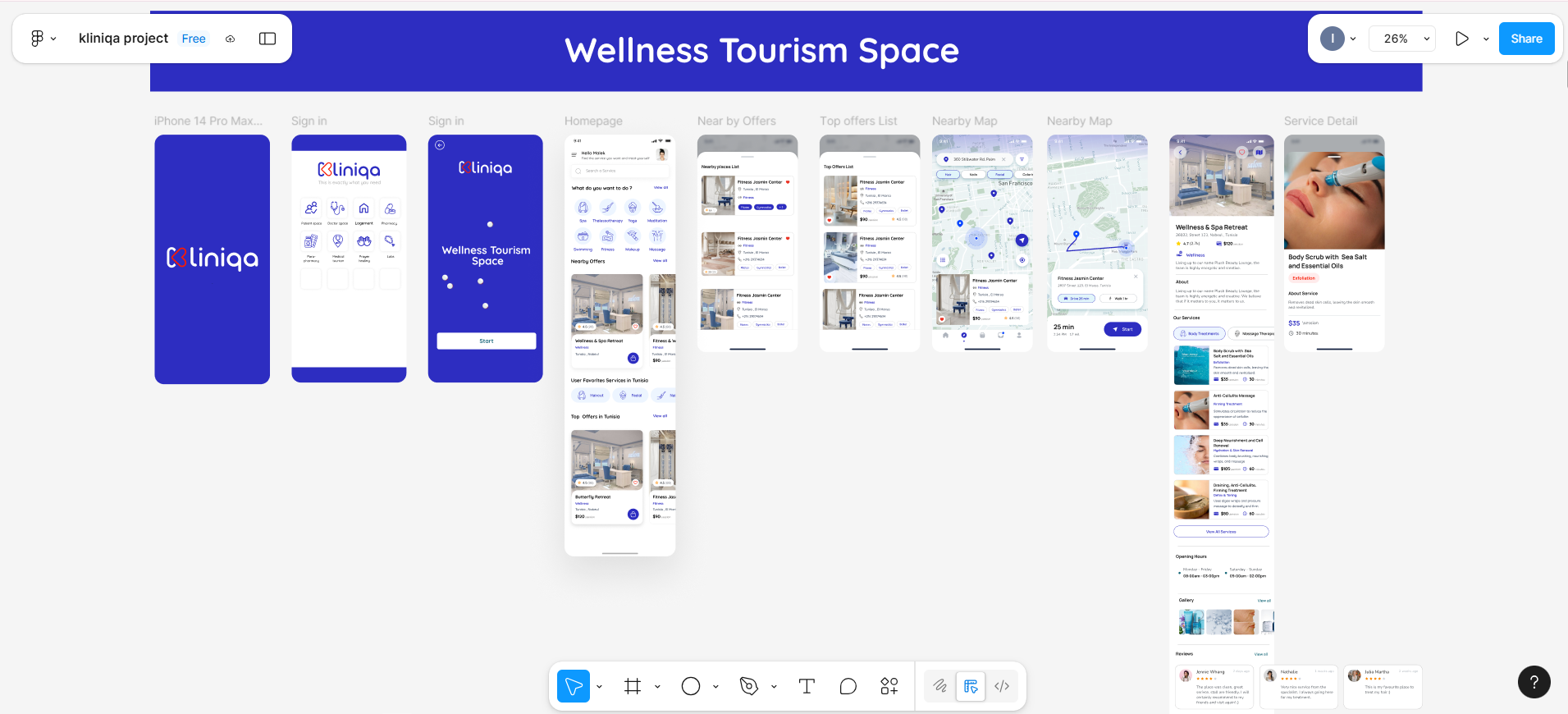The image size is (1568, 714).
Task: Activate the Comment tool
Action: click(x=848, y=686)
